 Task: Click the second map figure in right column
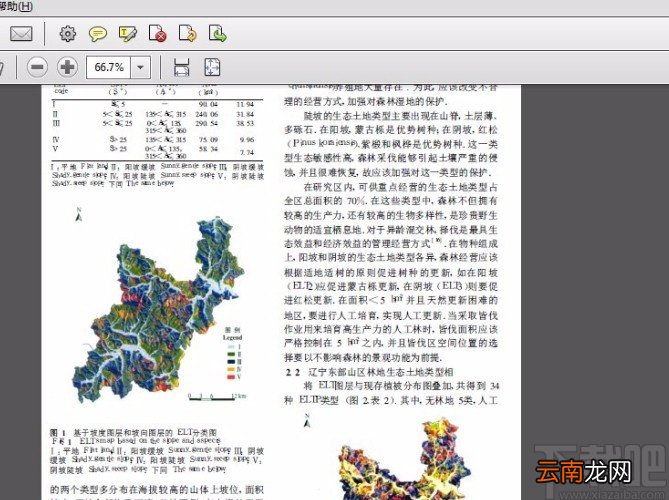405,459
